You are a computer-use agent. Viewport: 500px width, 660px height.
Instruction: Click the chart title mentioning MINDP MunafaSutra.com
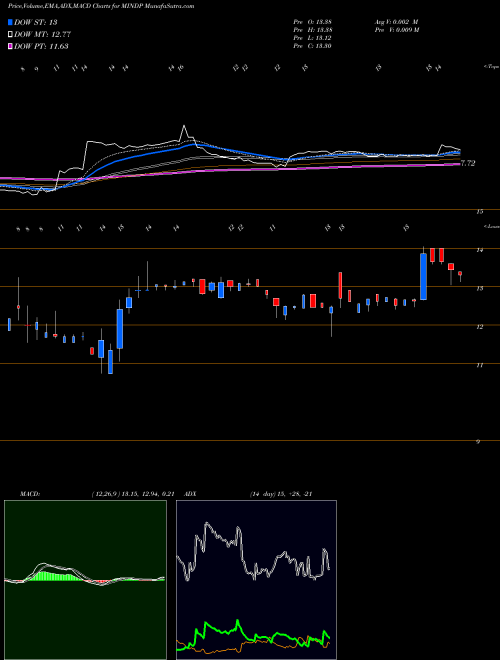pyautogui.click(x=101, y=6)
